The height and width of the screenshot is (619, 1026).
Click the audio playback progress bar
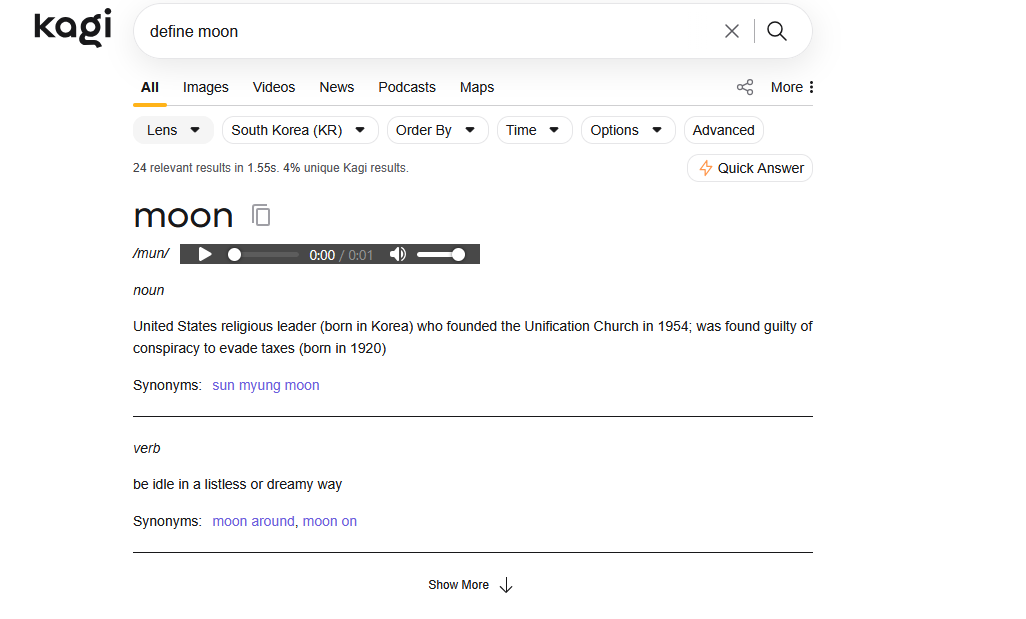(266, 254)
